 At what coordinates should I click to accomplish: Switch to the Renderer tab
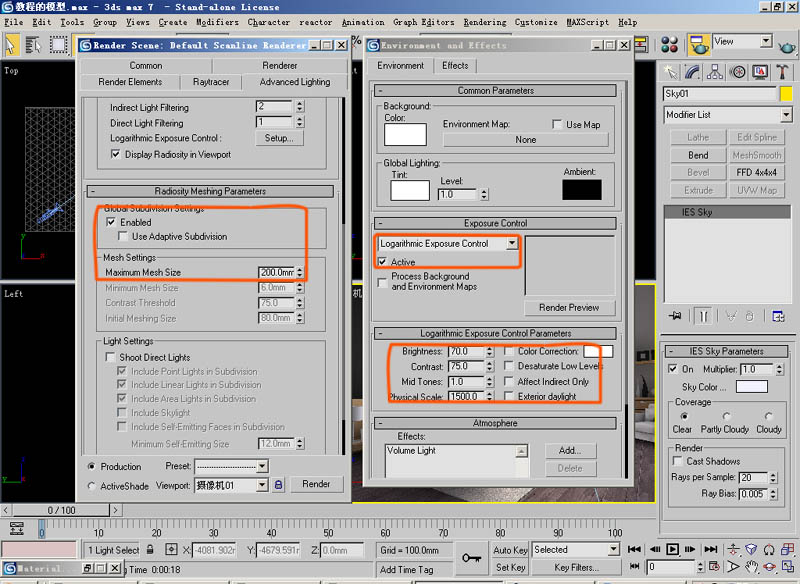coord(280,66)
